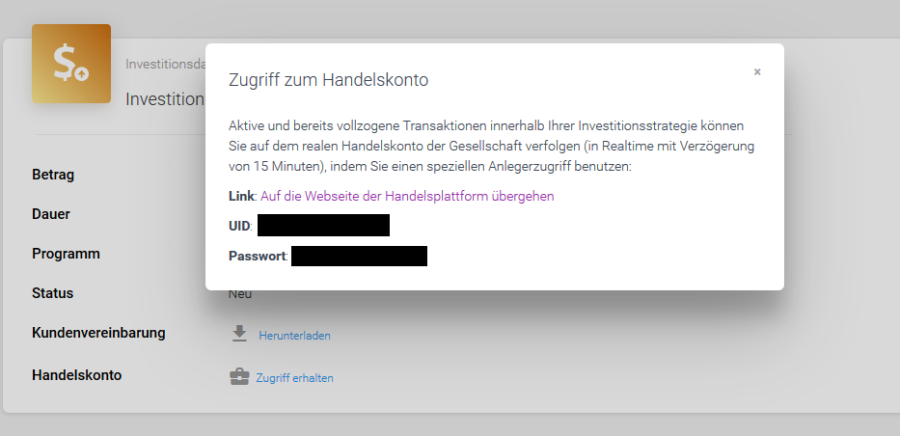Click the Zugriff erhalten link
The image size is (900, 436).
294,378
